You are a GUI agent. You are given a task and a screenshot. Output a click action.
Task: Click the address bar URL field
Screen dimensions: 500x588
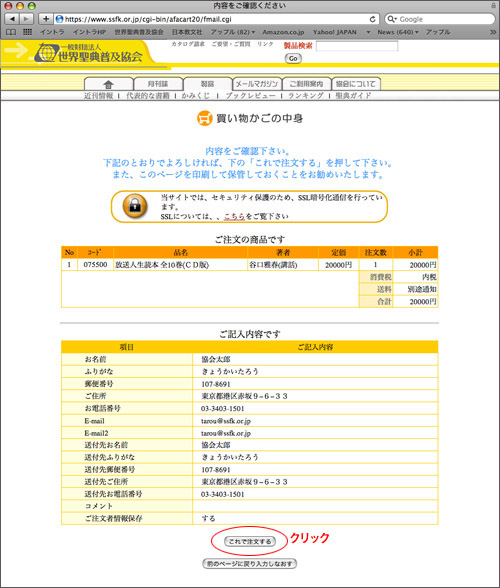[x=216, y=19]
